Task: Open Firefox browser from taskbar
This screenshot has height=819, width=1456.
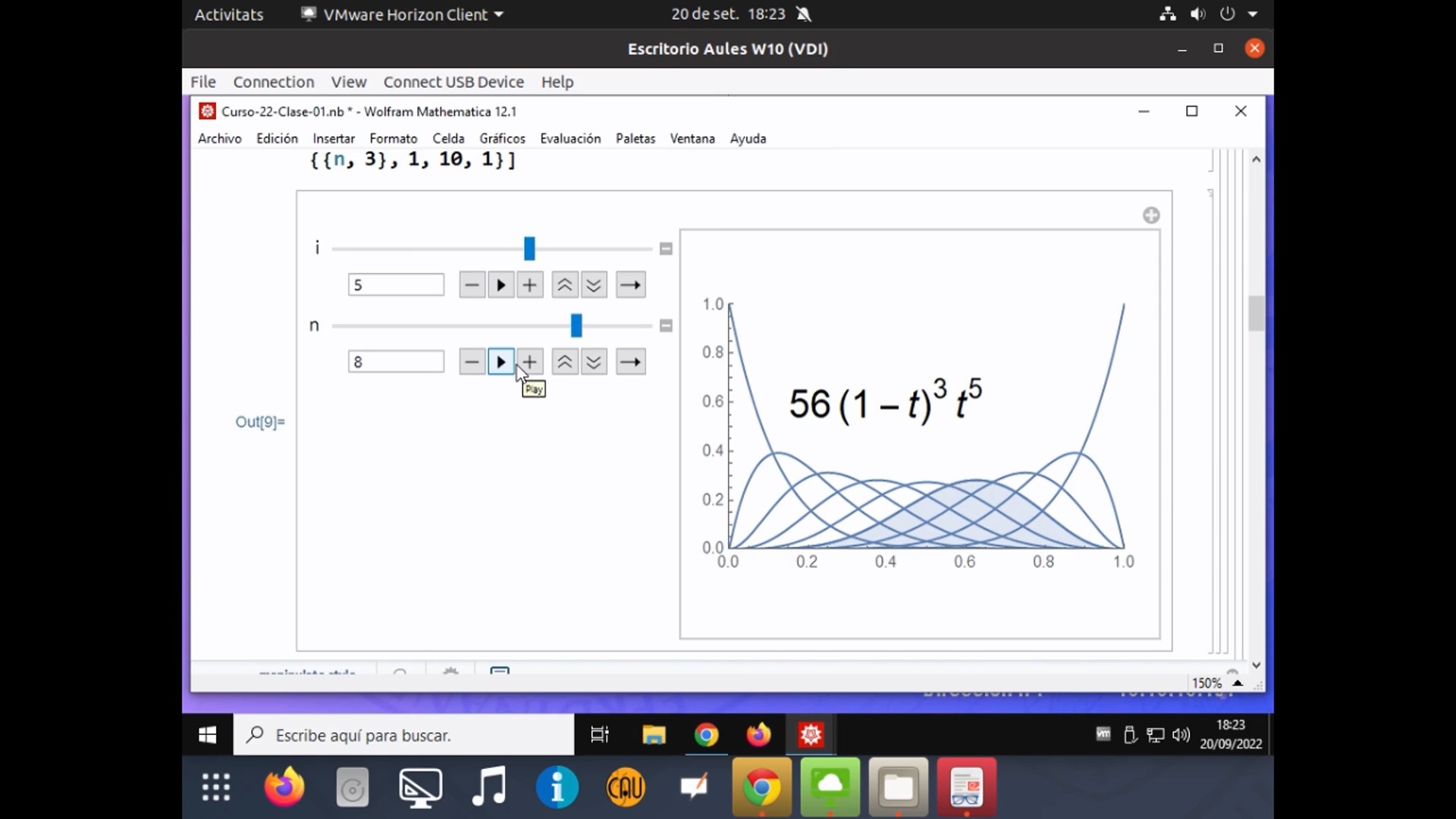Action: pos(756,735)
